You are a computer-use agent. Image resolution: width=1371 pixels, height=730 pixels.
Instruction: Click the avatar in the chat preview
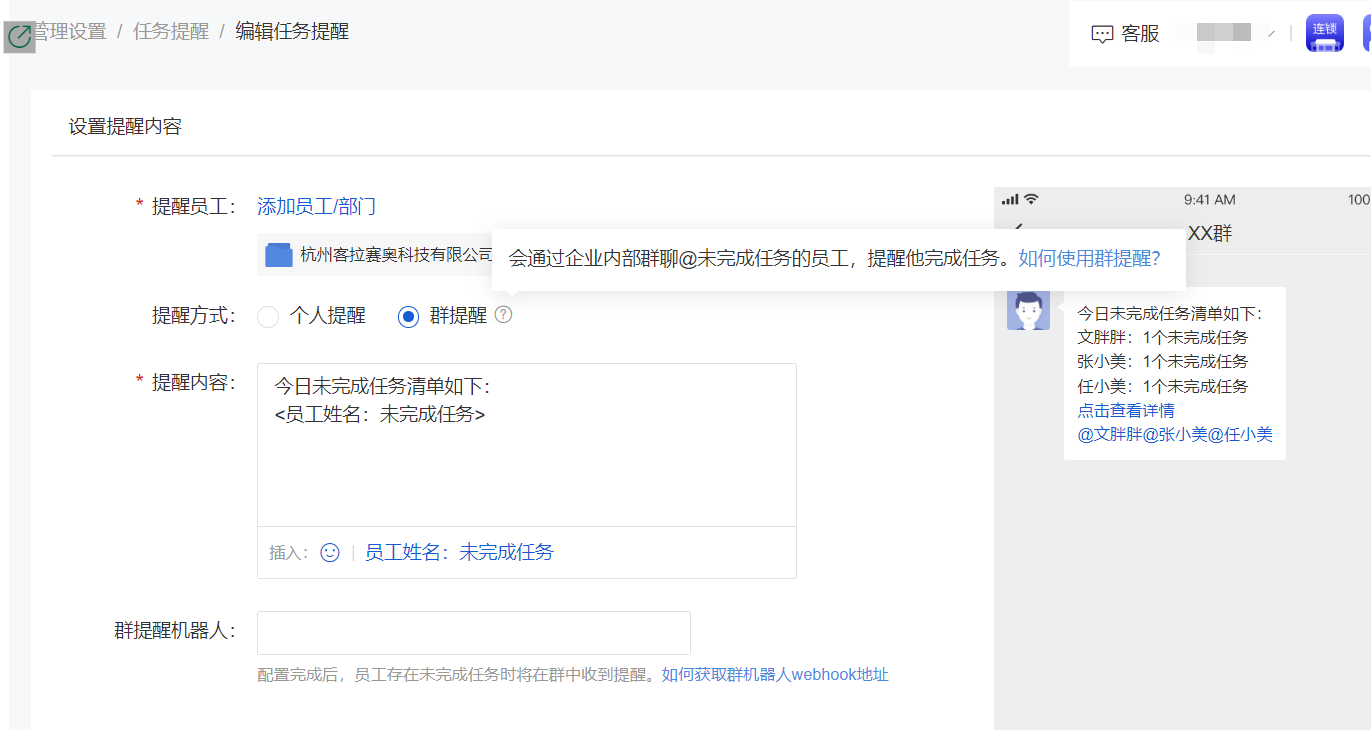point(1028,308)
